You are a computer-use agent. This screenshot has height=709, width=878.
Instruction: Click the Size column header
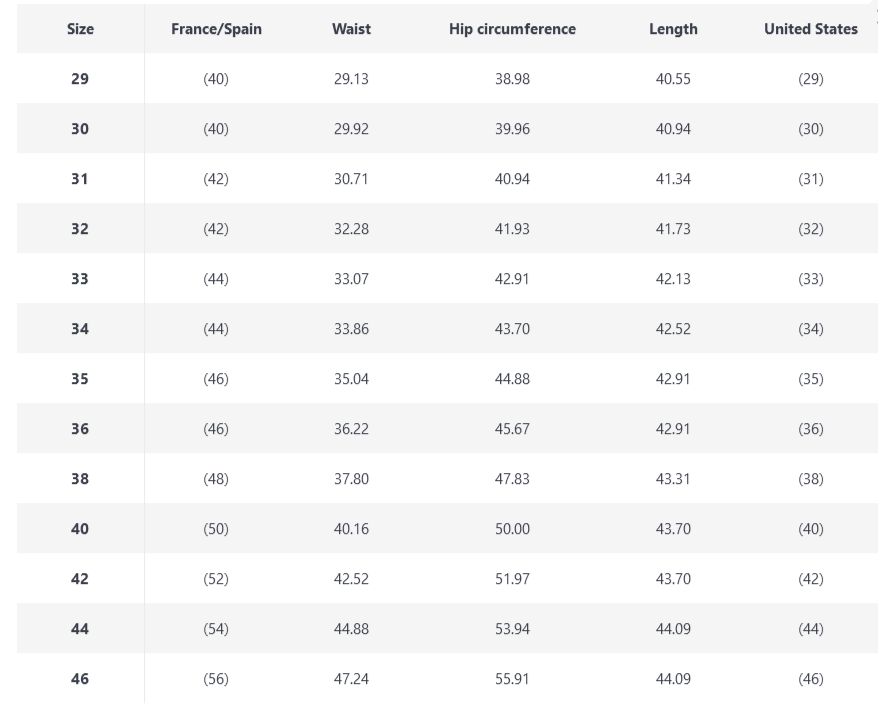click(x=80, y=29)
